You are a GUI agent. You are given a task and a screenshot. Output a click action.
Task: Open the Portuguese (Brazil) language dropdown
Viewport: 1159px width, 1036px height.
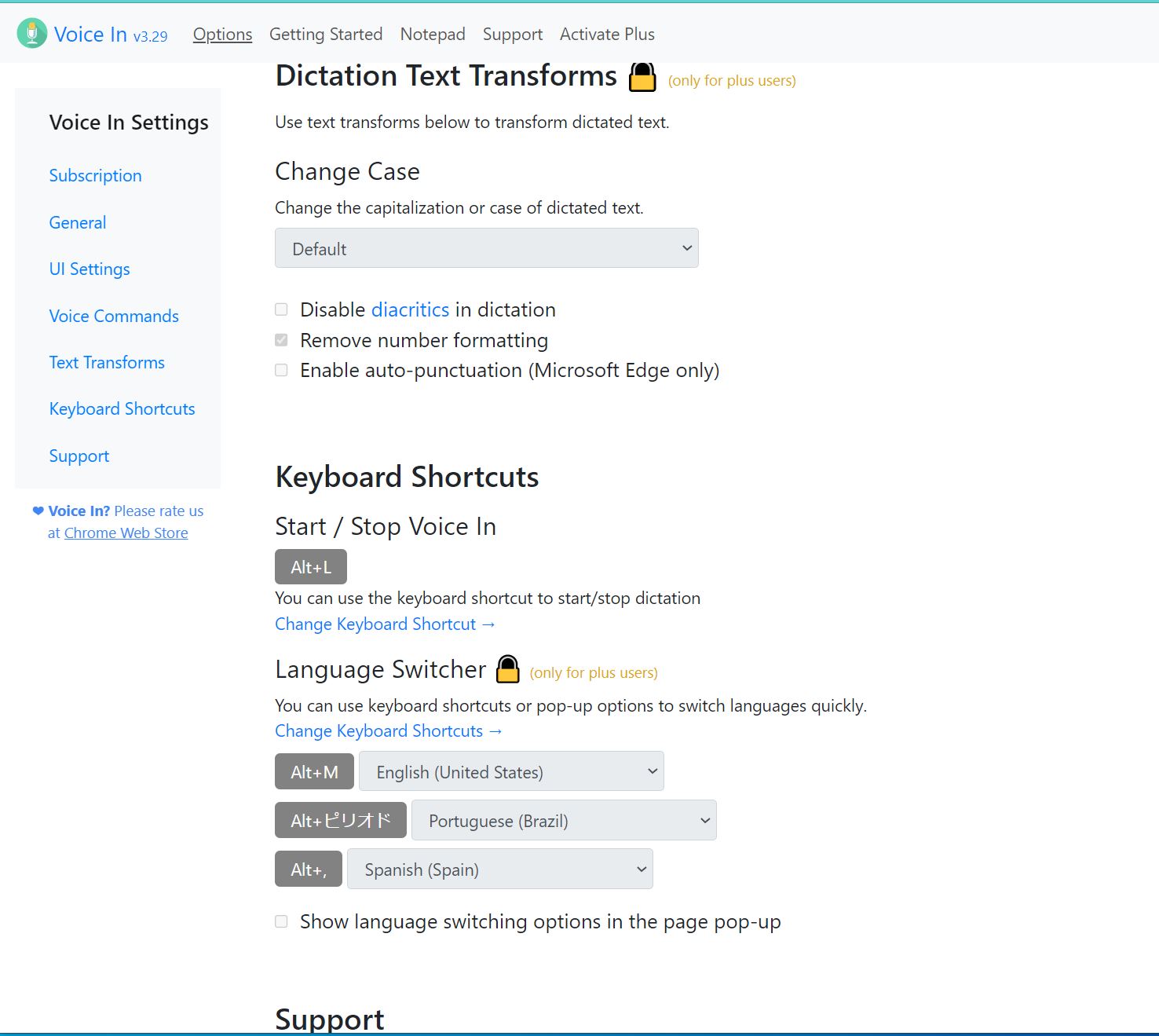563,821
